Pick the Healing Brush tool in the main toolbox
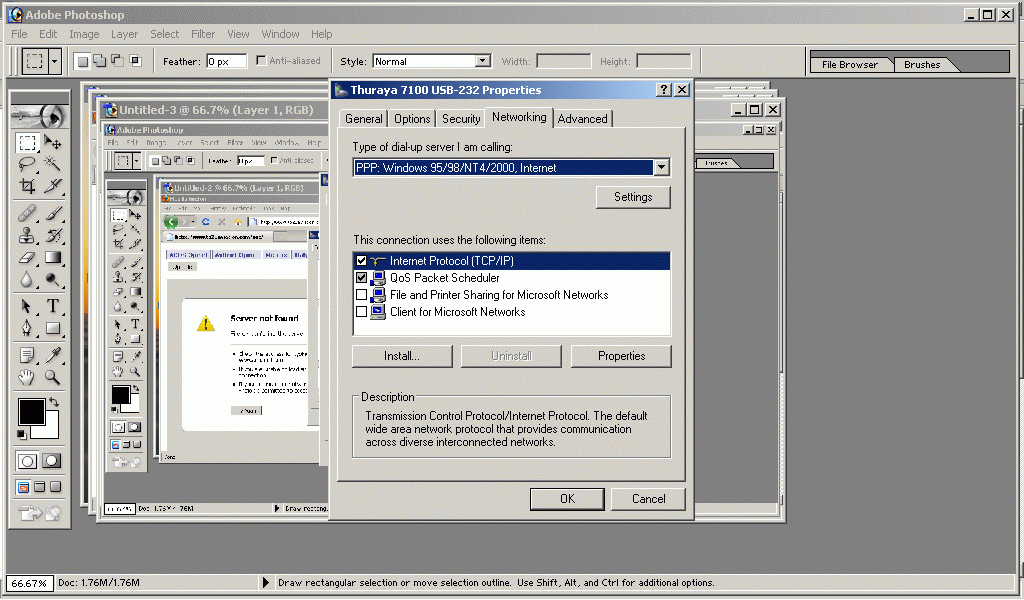 27,213
